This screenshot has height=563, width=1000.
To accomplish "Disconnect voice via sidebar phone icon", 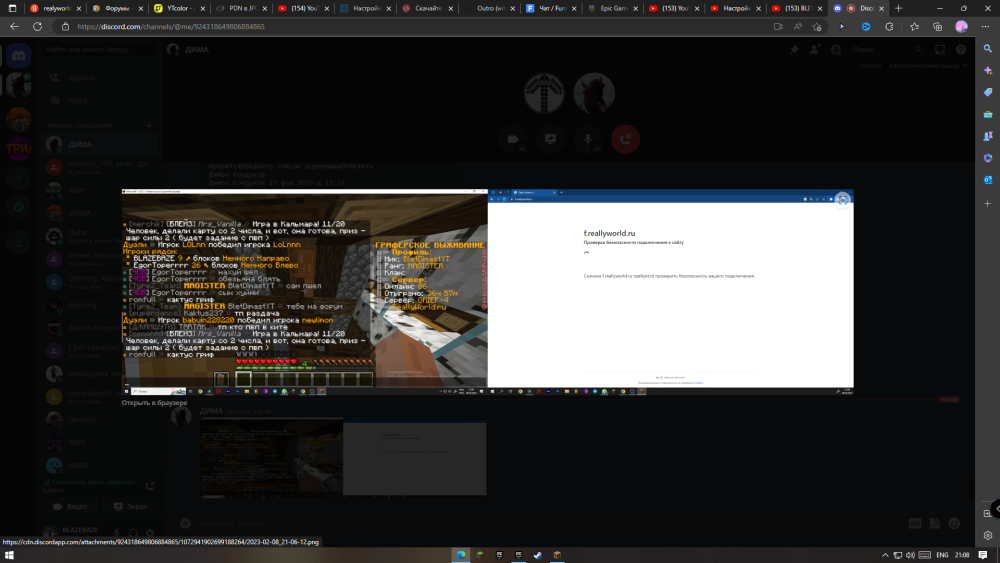I will pyautogui.click(x=150, y=486).
